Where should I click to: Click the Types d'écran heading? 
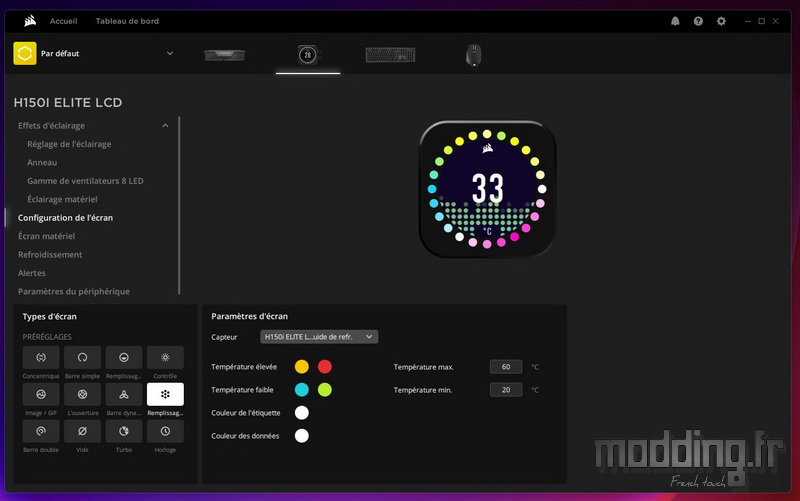49,316
